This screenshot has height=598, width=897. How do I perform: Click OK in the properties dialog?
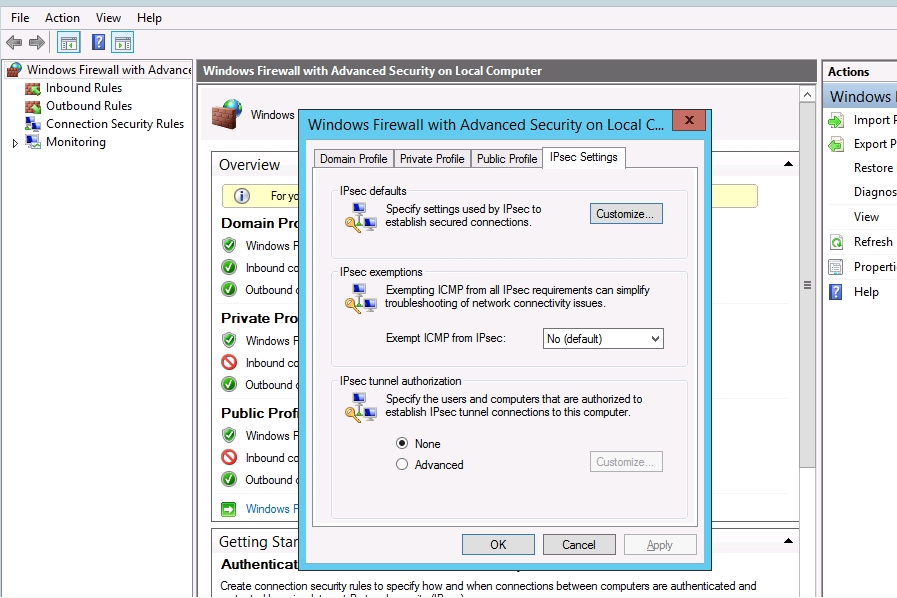(498, 545)
